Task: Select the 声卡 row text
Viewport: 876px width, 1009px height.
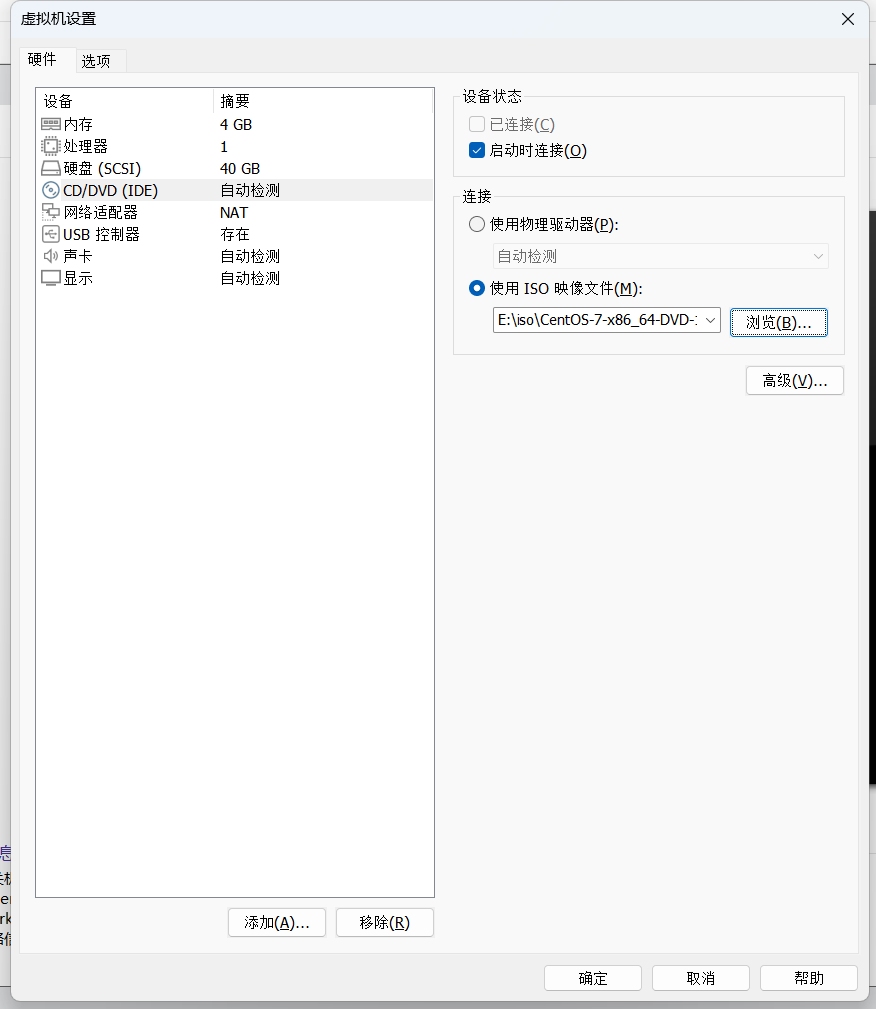Action: [x=78, y=256]
